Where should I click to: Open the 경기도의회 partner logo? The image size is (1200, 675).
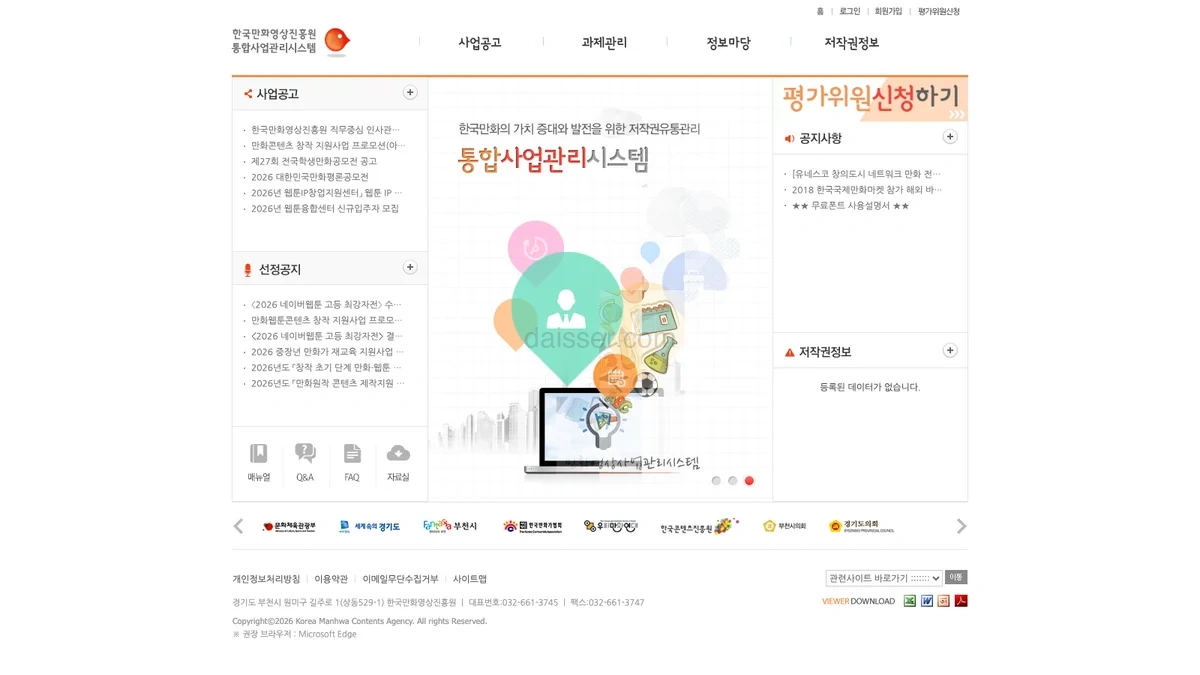tap(861, 526)
